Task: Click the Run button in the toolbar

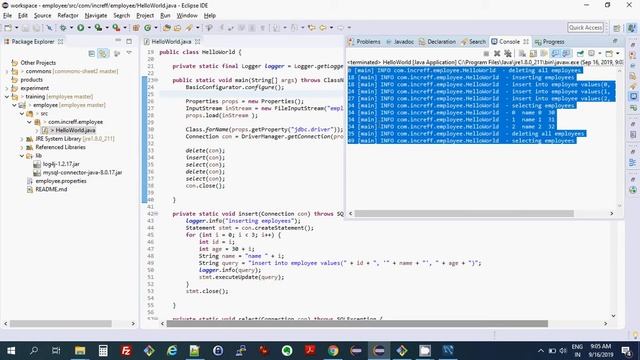Action: click(x=81, y=28)
